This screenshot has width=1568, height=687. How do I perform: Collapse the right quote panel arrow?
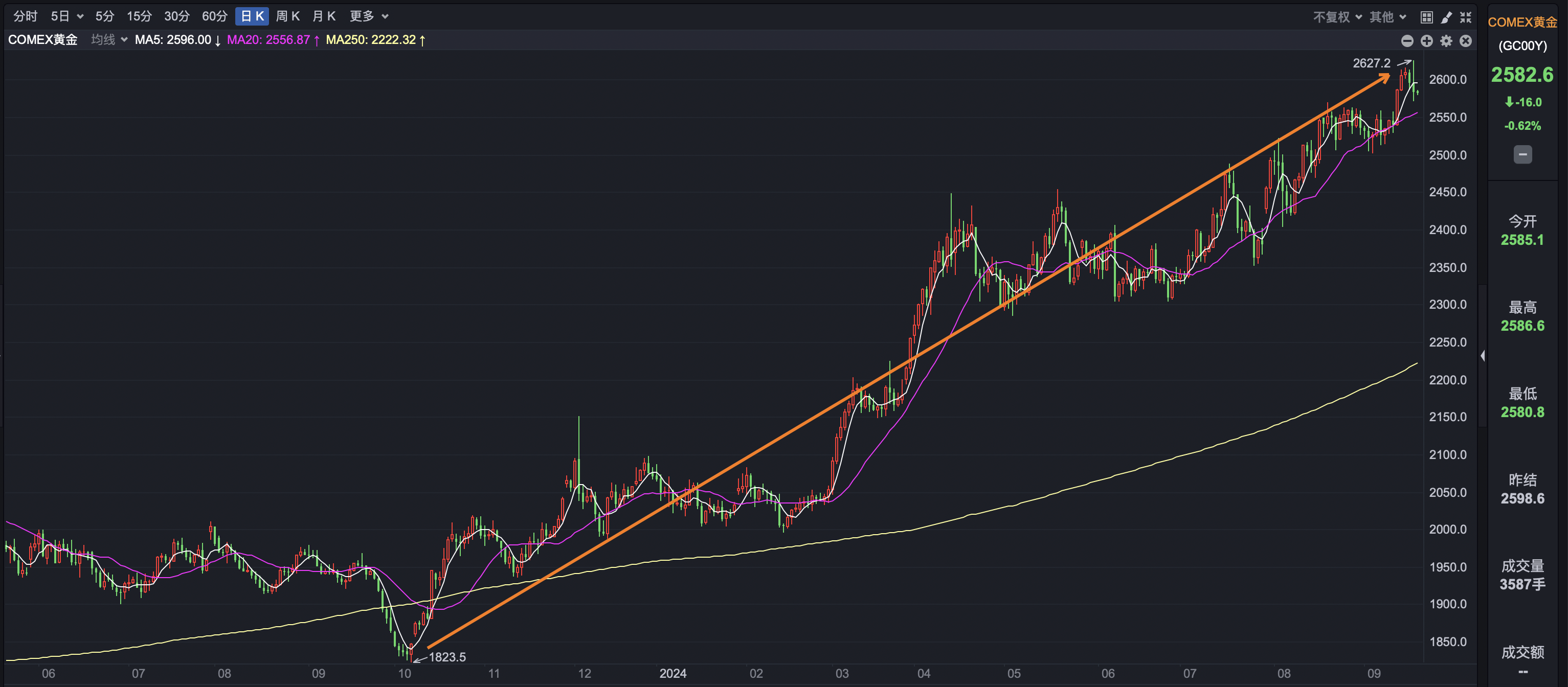[x=1483, y=356]
